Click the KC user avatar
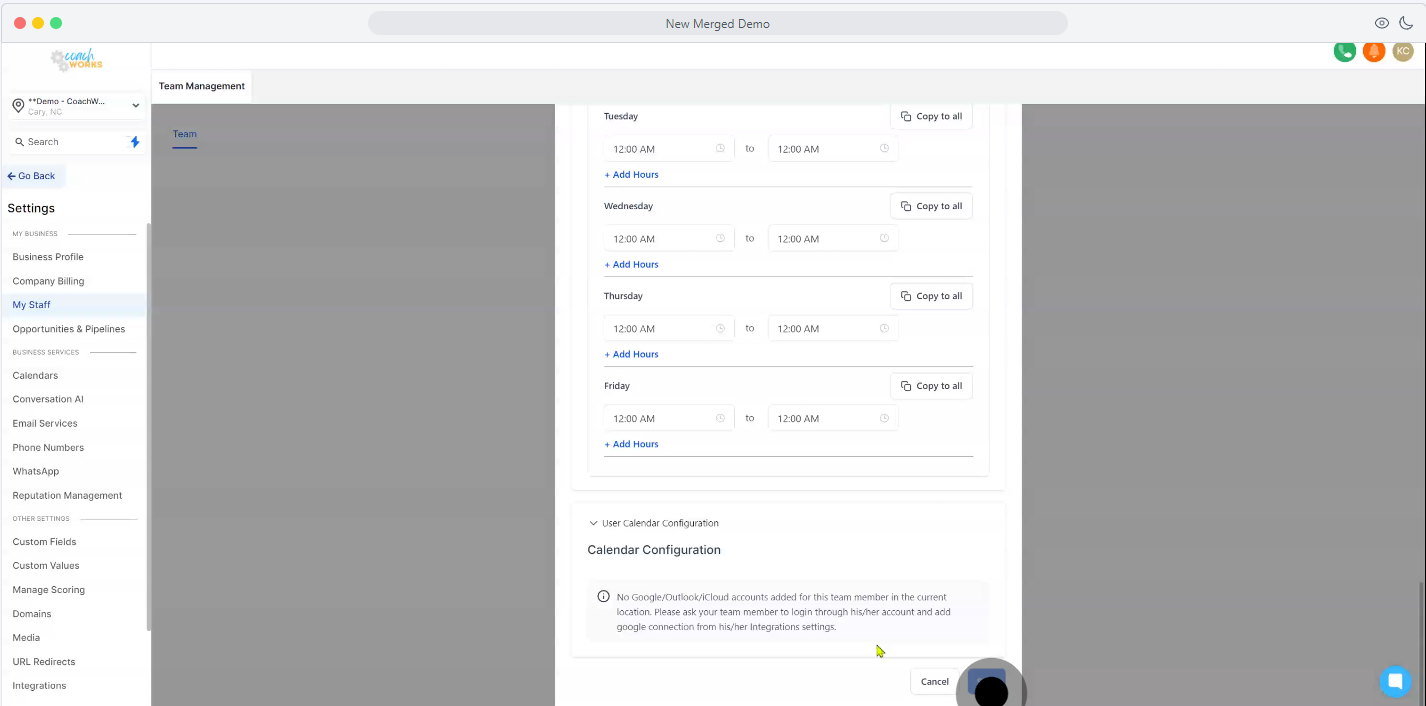Viewport: 1426px width, 706px height. pyautogui.click(x=1403, y=51)
